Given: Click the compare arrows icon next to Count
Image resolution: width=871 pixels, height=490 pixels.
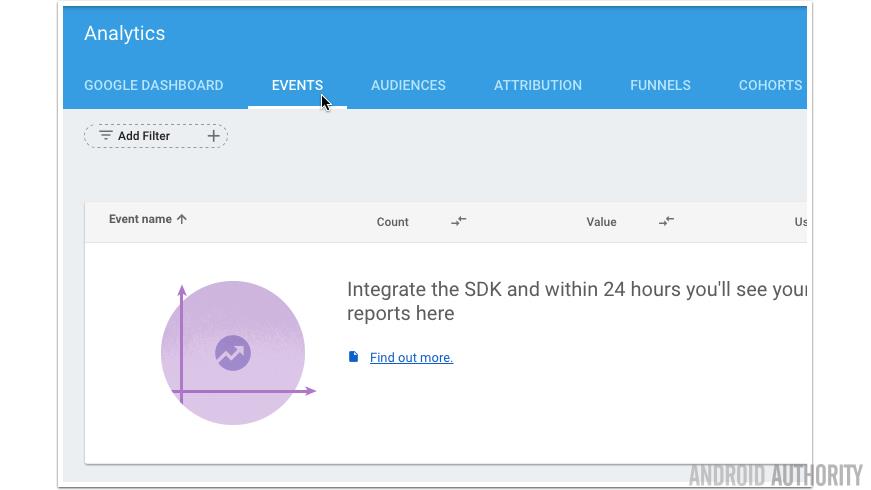Looking at the screenshot, I should click(458, 221).
